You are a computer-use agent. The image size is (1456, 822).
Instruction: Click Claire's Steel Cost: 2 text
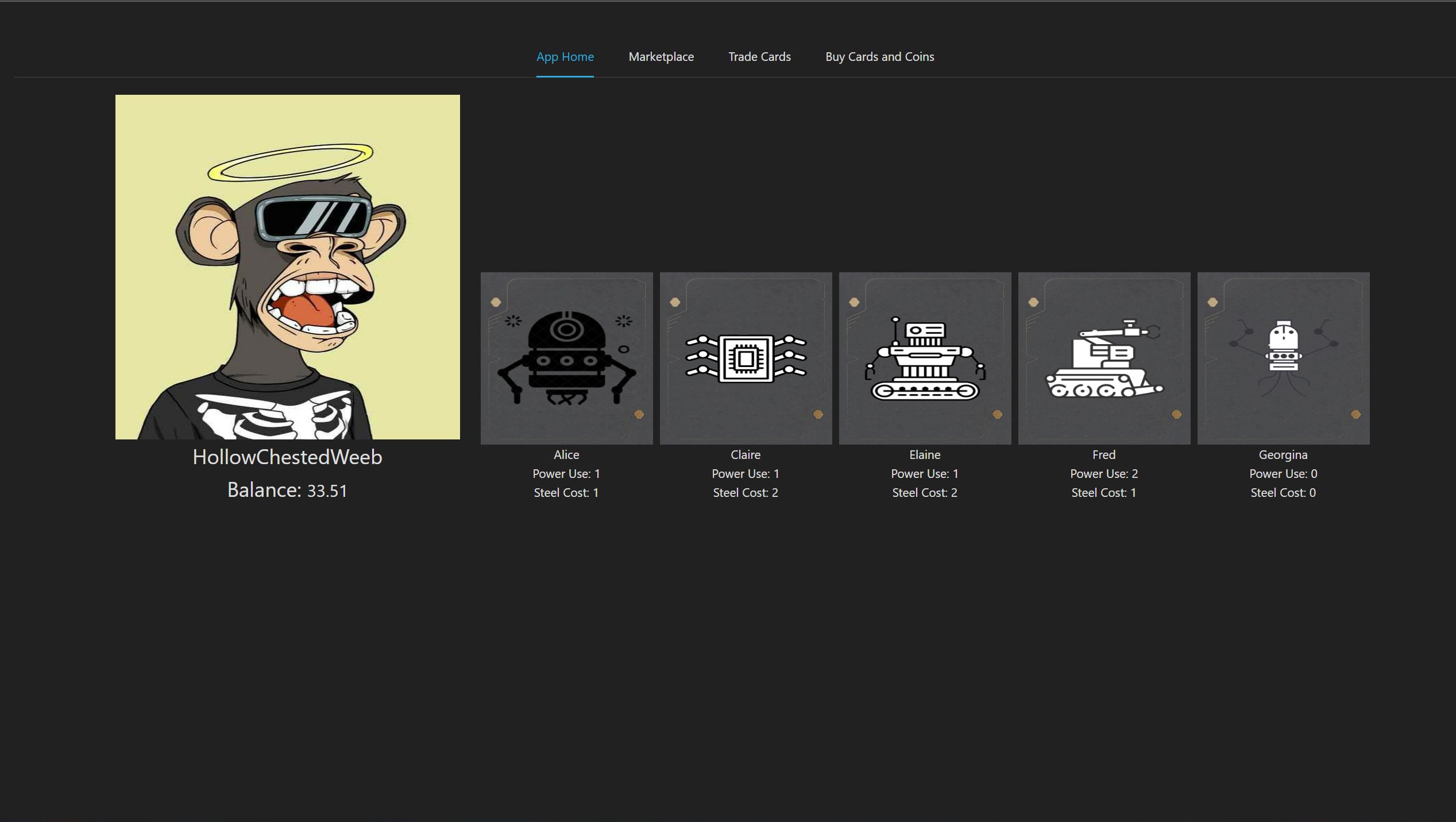[746, 493]
